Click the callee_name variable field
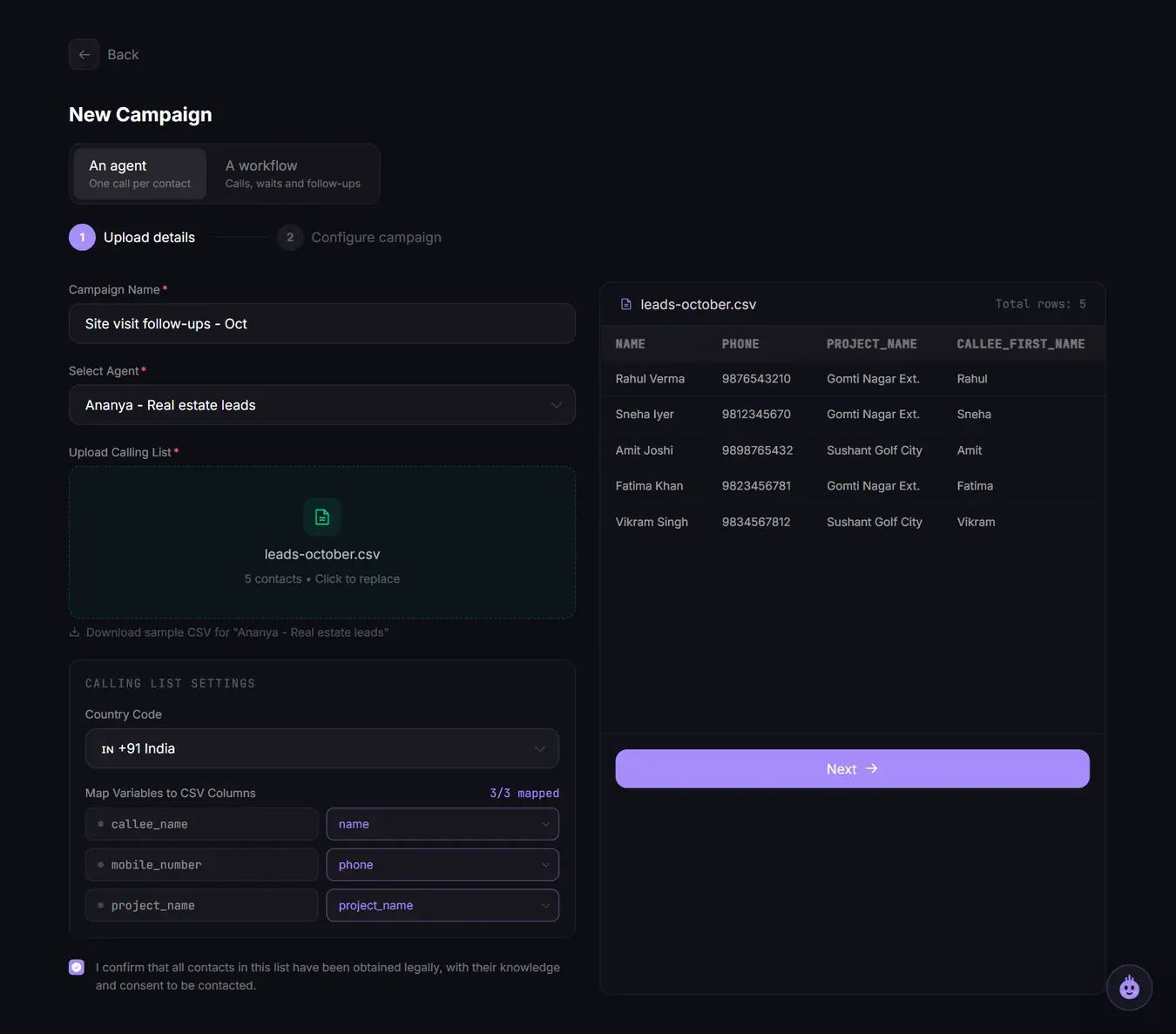 (x=201, y=824)
